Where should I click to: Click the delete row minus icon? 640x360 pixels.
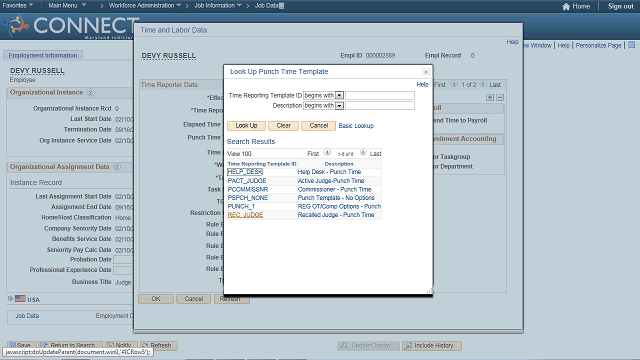(500, 98)
